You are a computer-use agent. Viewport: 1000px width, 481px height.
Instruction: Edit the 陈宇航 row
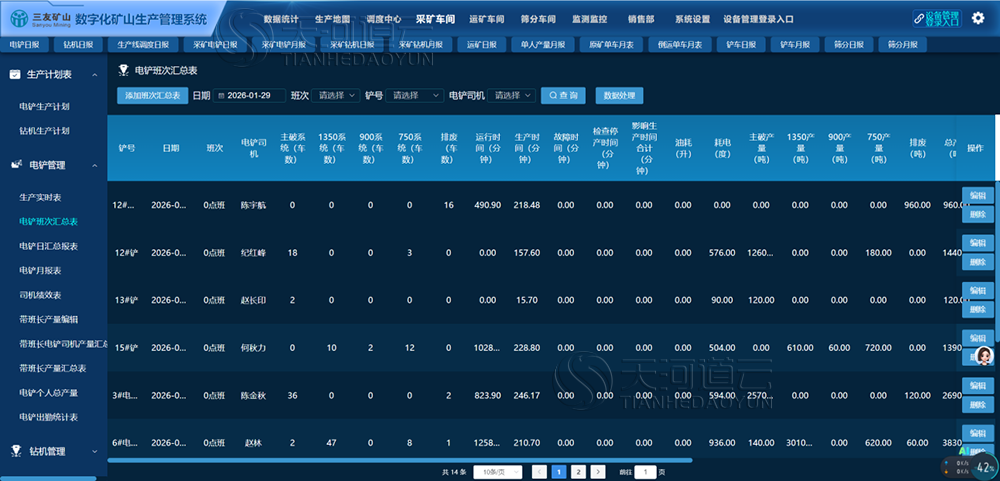point(977,195)
